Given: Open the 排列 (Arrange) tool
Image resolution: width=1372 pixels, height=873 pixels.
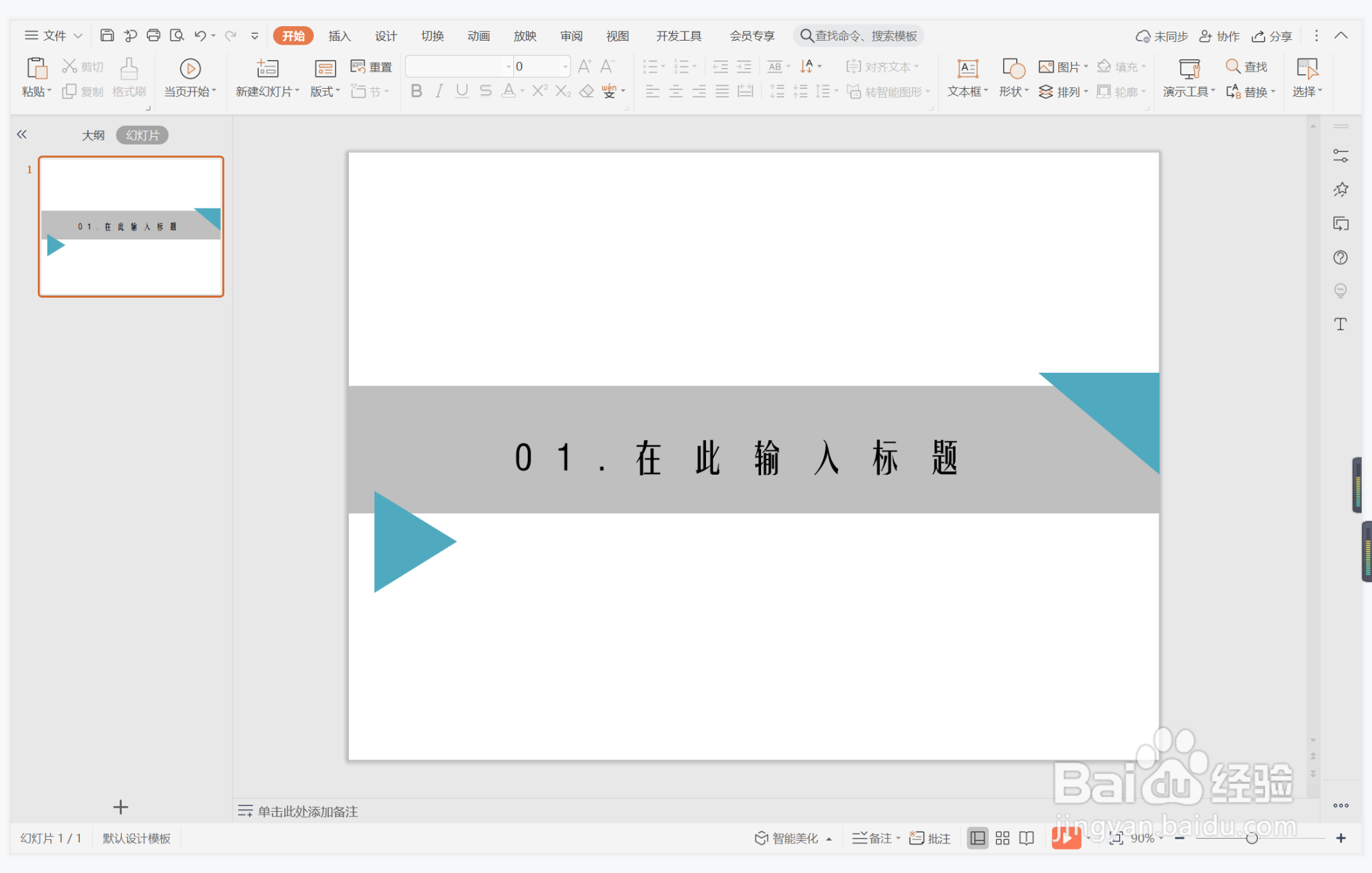Looking at the screenshot, I should pyautogui.click(x=1064, y=91).
